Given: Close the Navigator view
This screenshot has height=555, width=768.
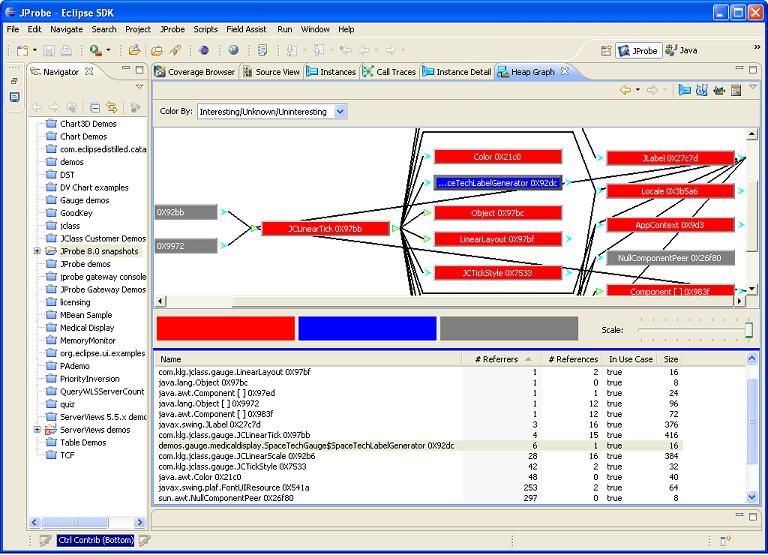Looking at the screenshot, I should (x=89, y=71).
